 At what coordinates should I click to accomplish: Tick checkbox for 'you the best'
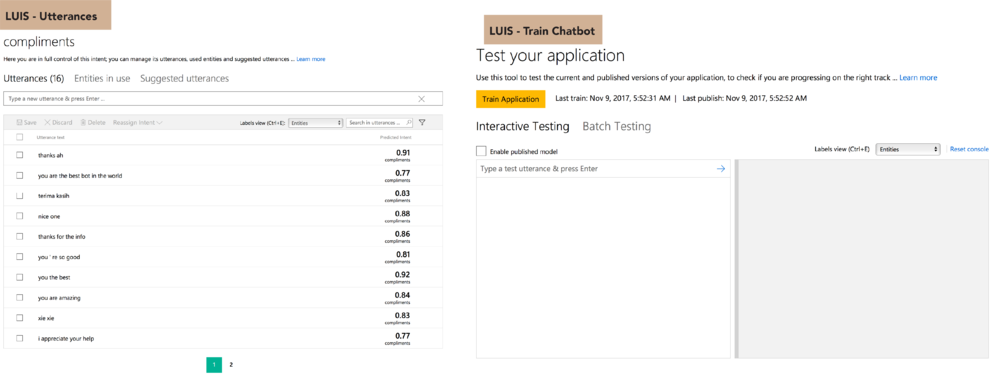[20, 277]
